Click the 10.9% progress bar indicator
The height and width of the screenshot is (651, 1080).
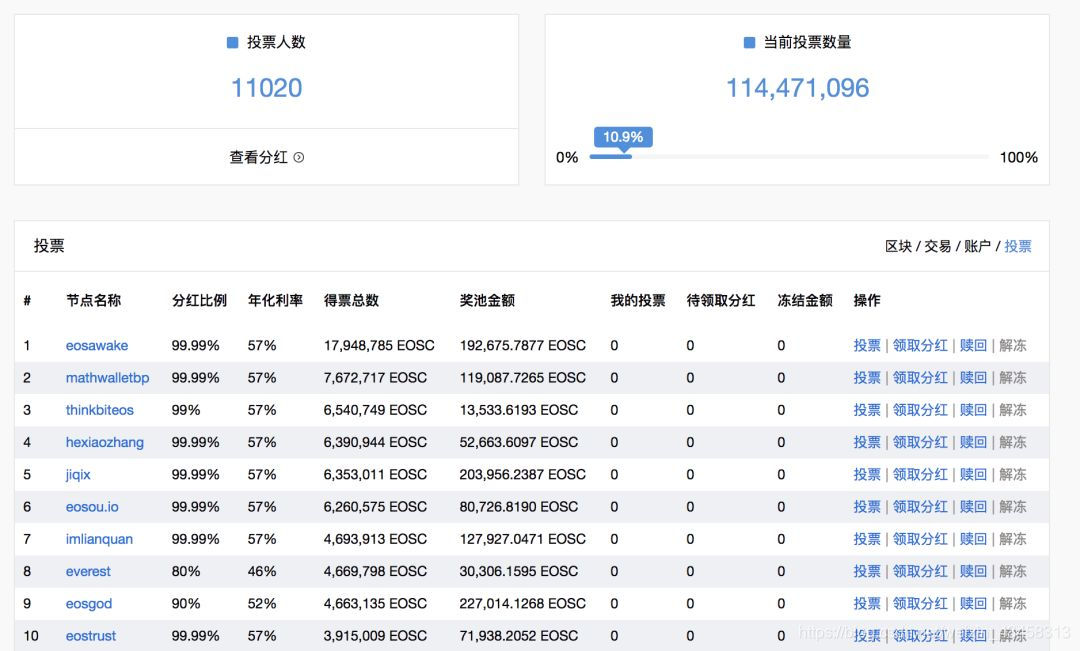coord(623,137)
